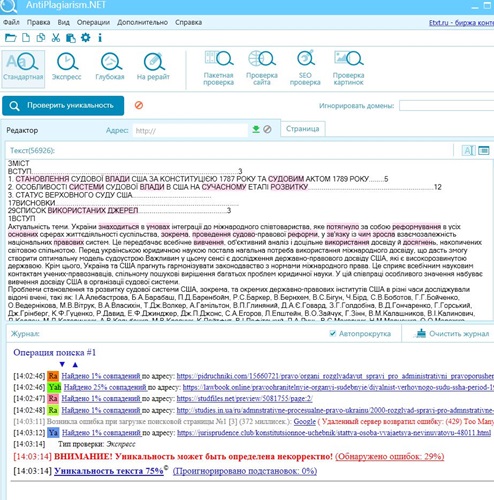
Task: Click the green download page icon
Action: tap(256, 129)
